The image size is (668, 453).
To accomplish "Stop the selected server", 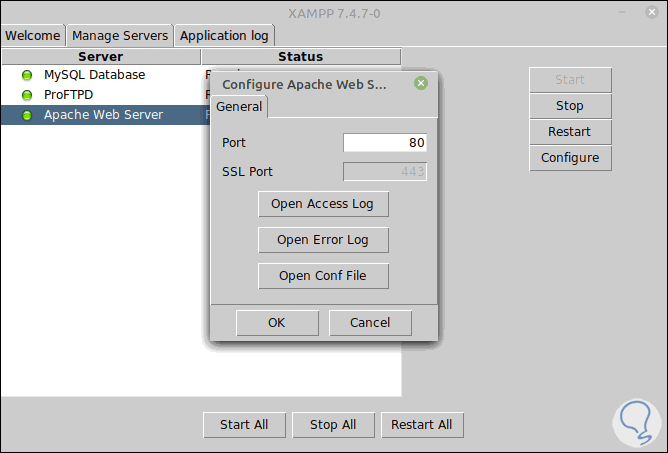I will (570, 106).
